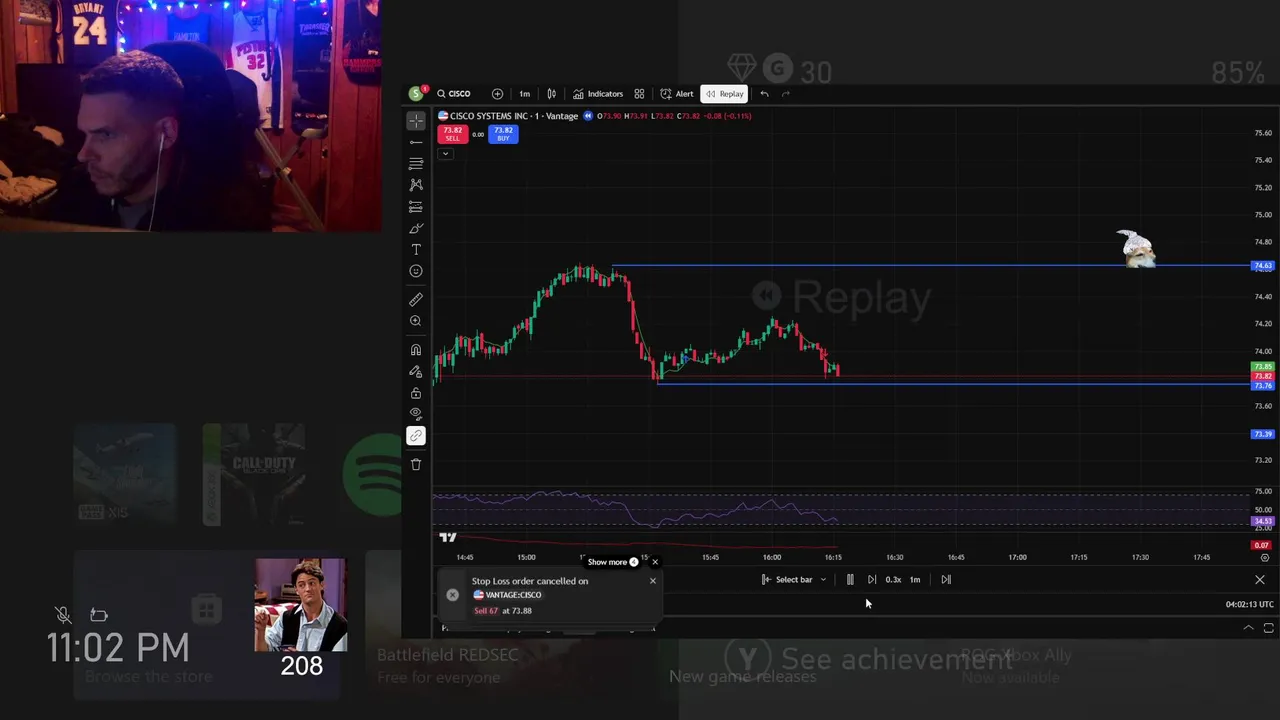This screenshot has height=720, width=1280.
Task: Choose the patterns drawing tool
Action: [416, 185]
